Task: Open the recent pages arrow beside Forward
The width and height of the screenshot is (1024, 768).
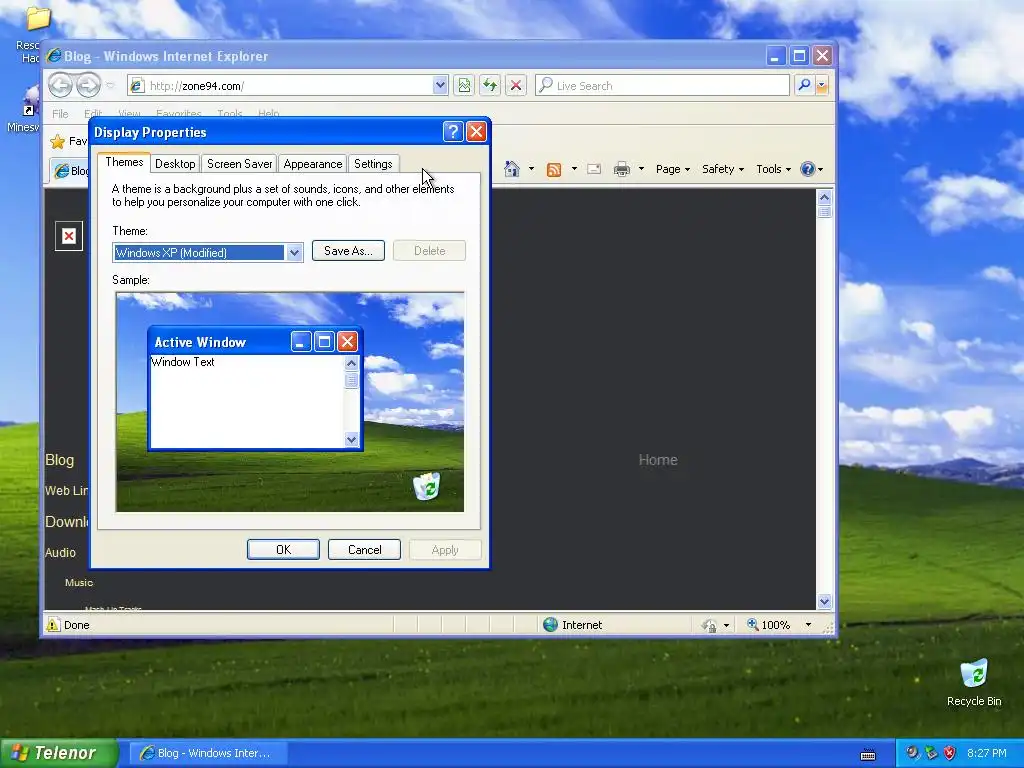Action: point(110,86)
